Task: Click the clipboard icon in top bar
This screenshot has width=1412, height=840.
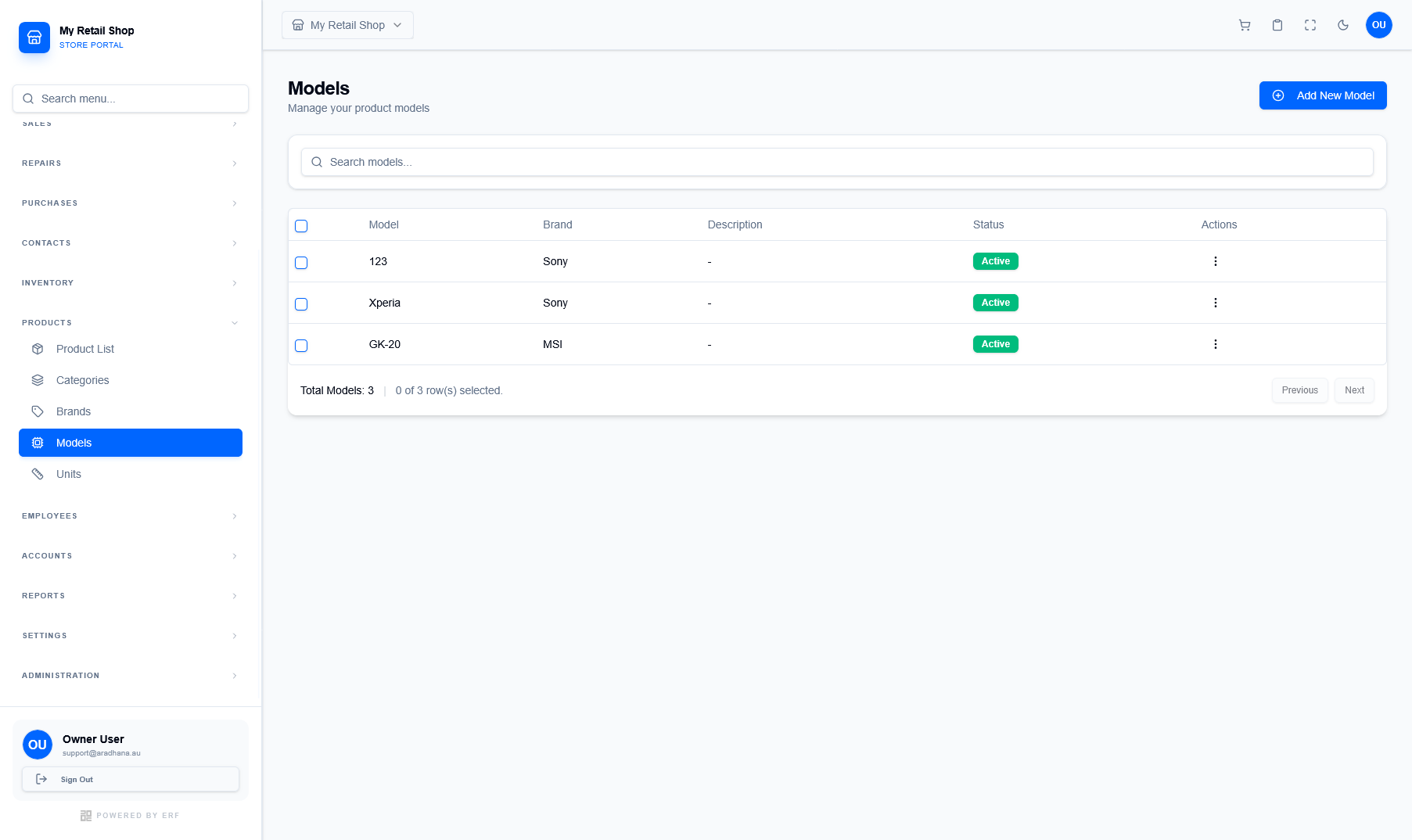Action: tap(1277, 25)
